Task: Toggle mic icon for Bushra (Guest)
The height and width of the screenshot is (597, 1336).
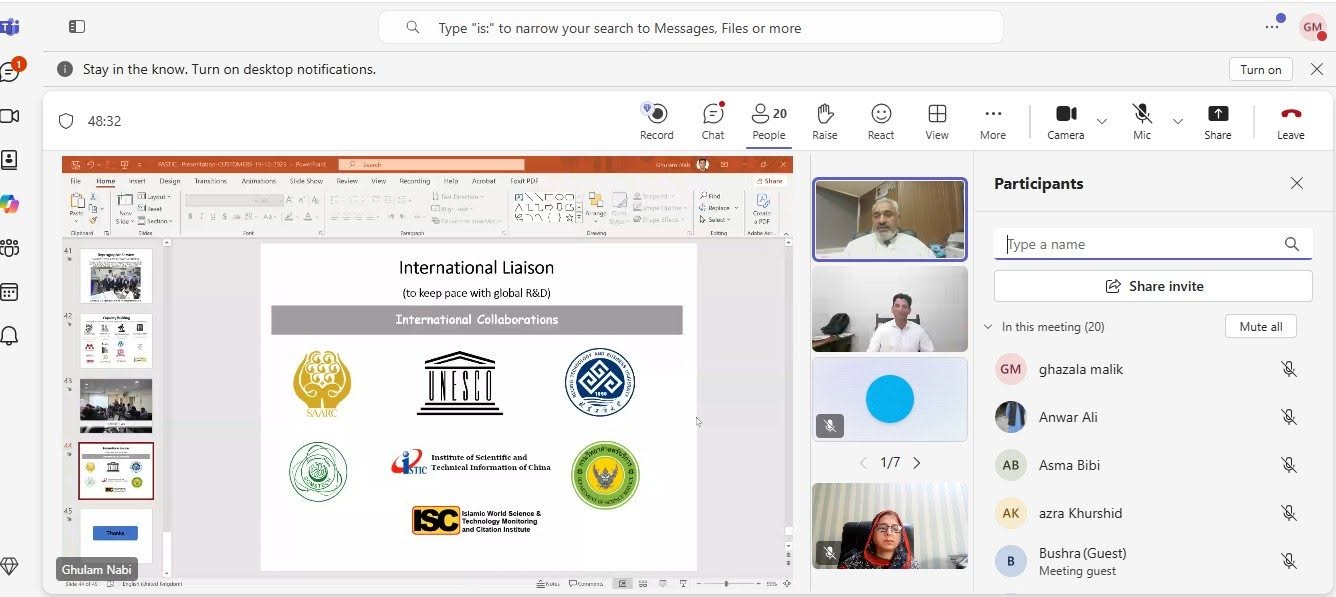Action: 1289,561
